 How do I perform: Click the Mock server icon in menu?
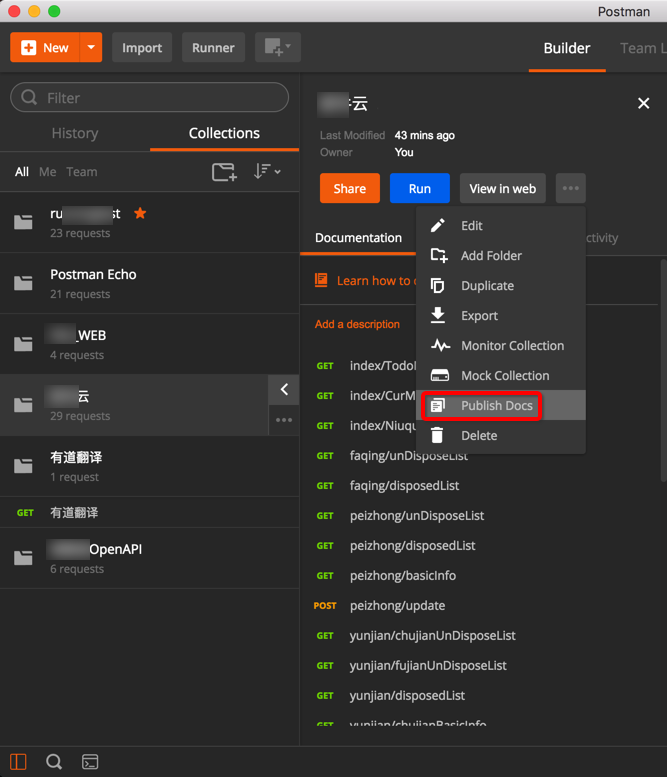pyautogui.click(x=440, y=376)
